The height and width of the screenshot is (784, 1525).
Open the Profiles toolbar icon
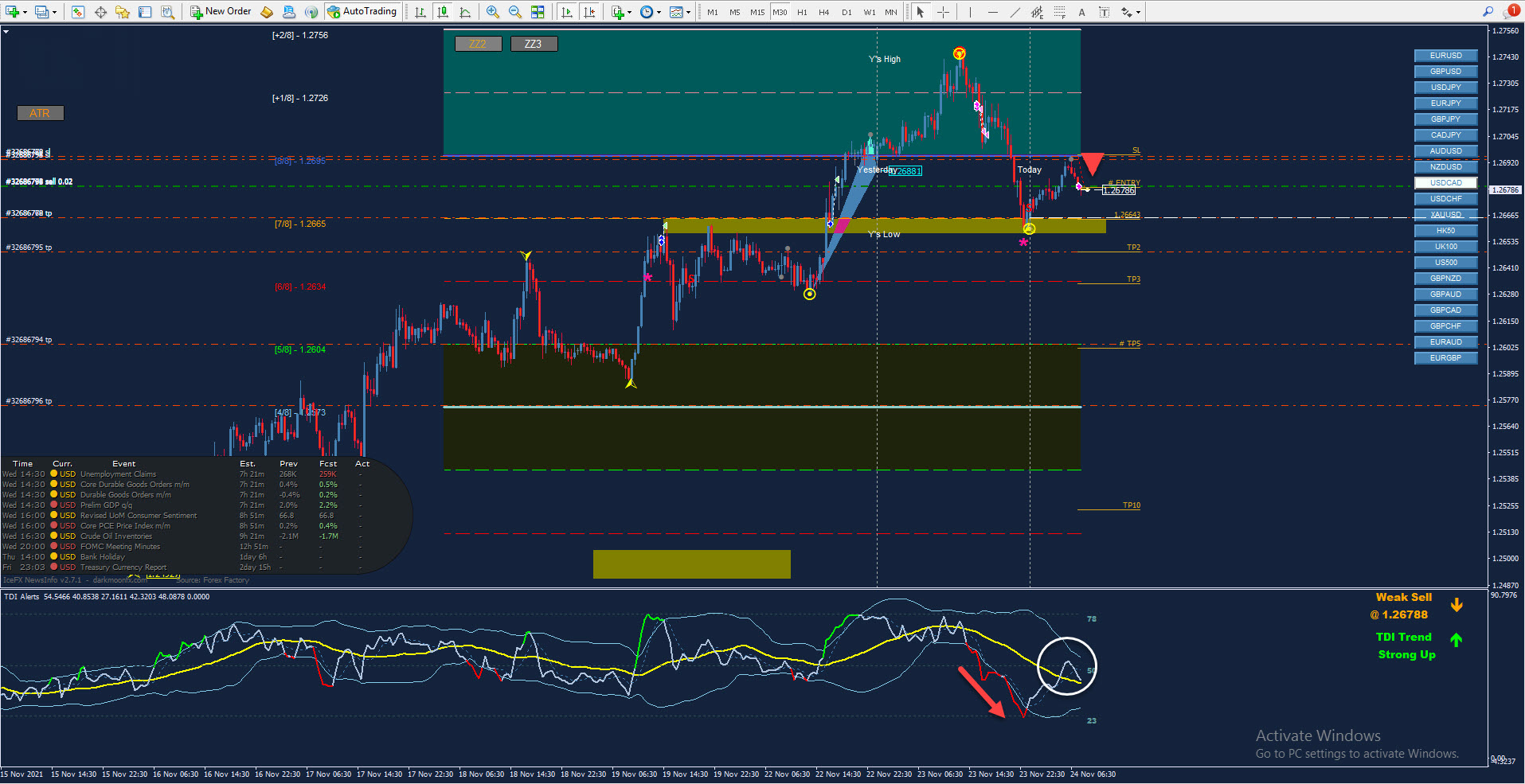pos(41,12)
